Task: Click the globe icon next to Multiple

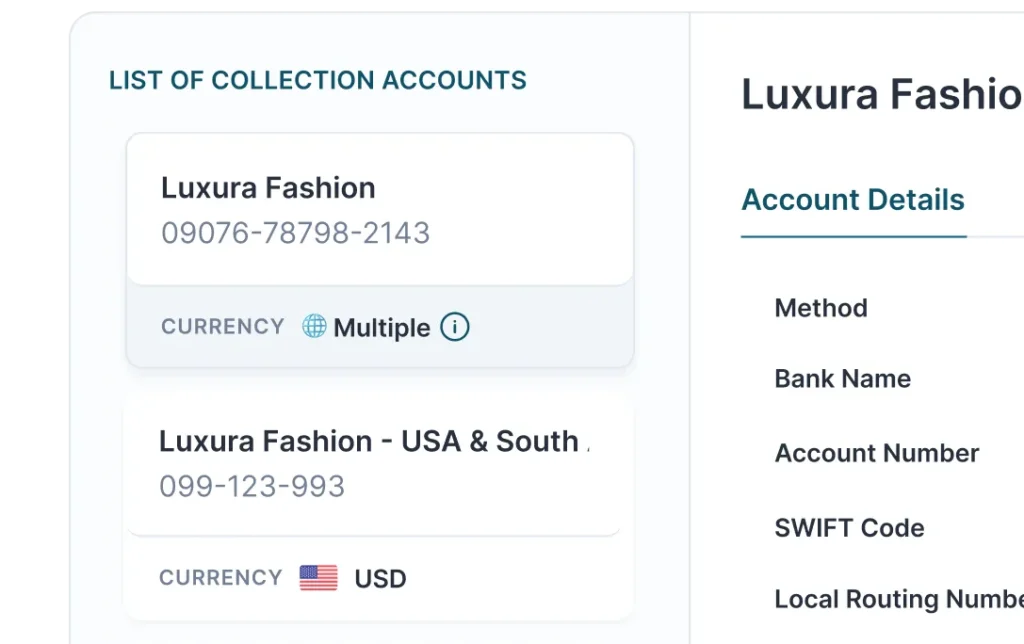Action: pyautogui.click(x=315, y=326)
